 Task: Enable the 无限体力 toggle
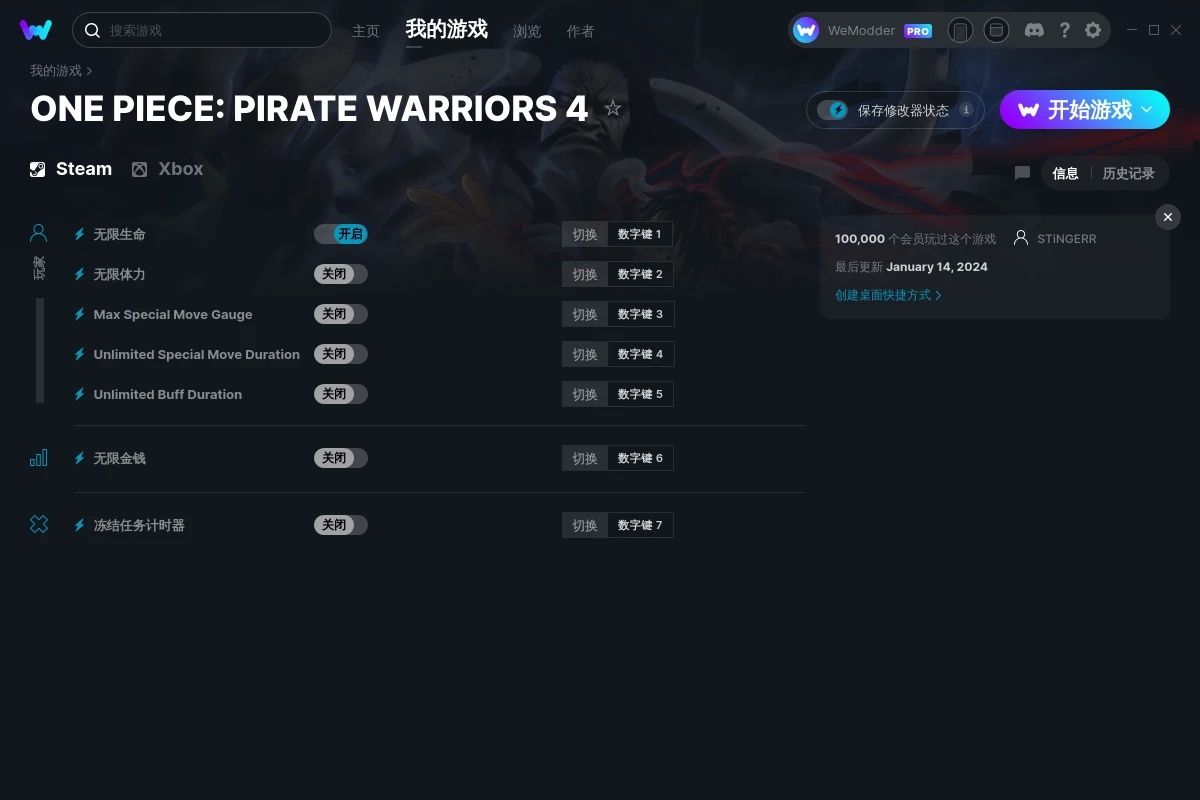pos(341,274)
